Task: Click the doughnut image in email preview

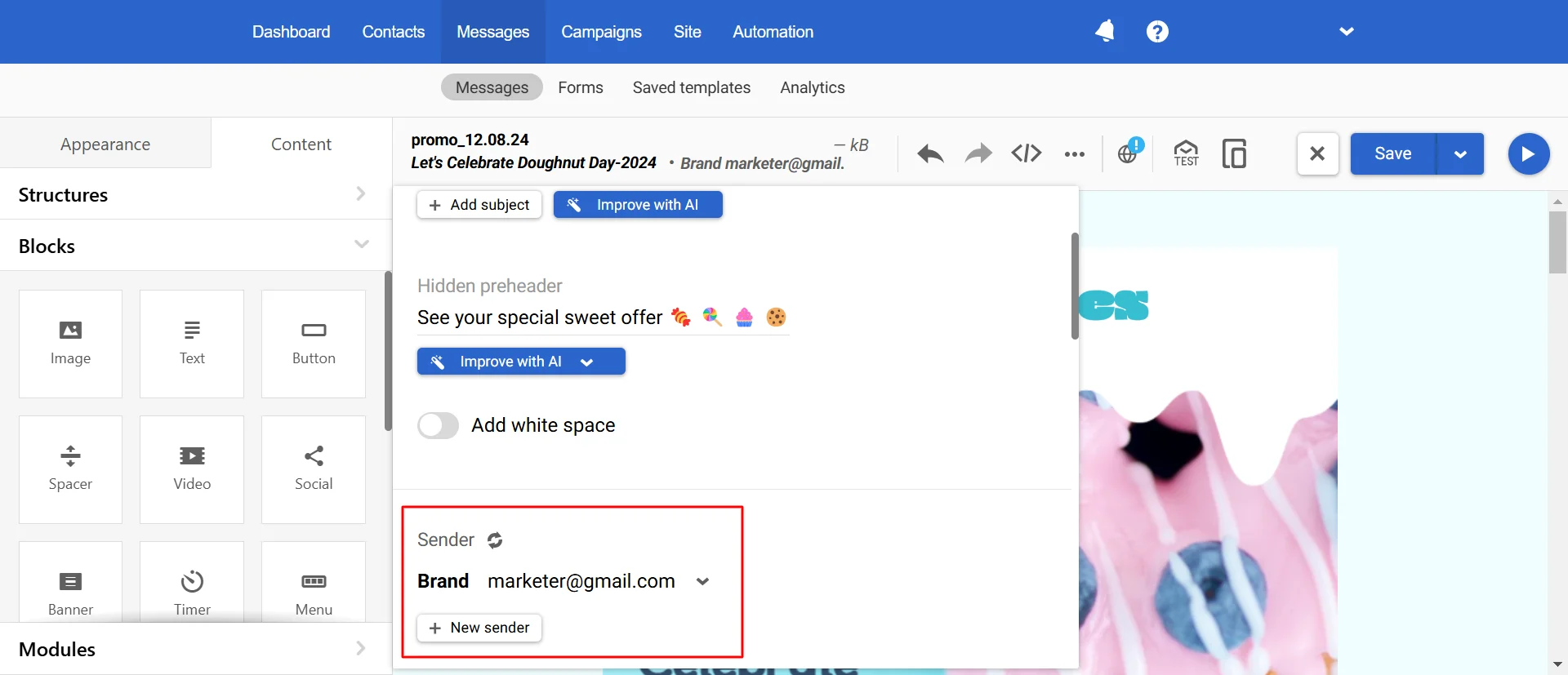Action: pos(1208,531)
